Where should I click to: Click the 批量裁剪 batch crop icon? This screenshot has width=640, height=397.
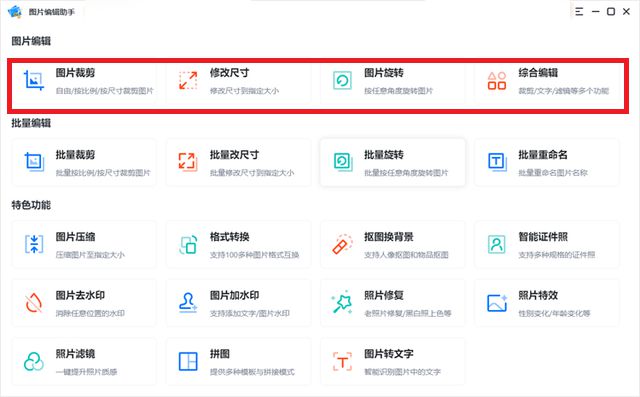[34, 162]
